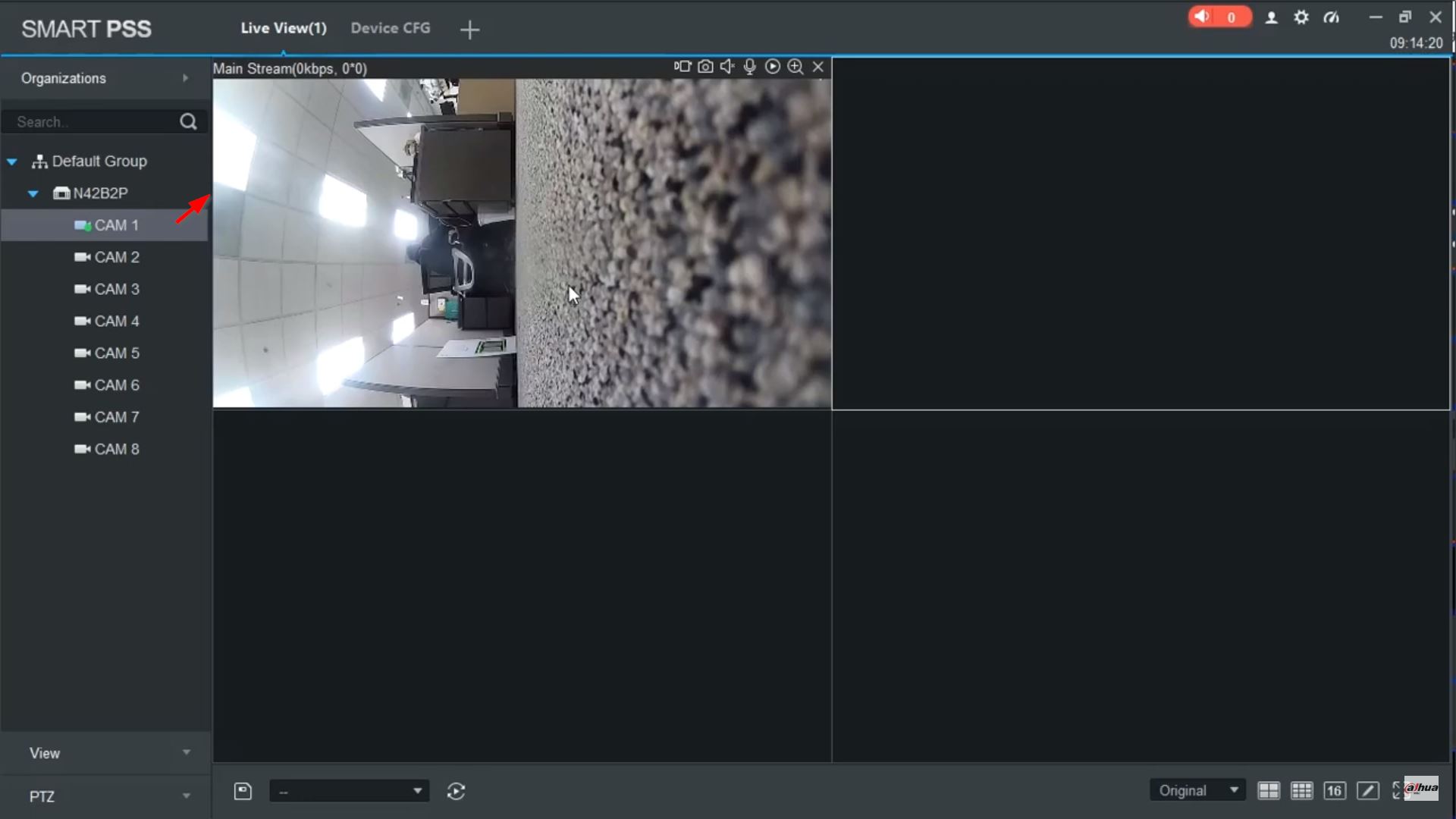Click the refresh tour icon
Viewport: 1456px width, 819px height.
[456, 792]
